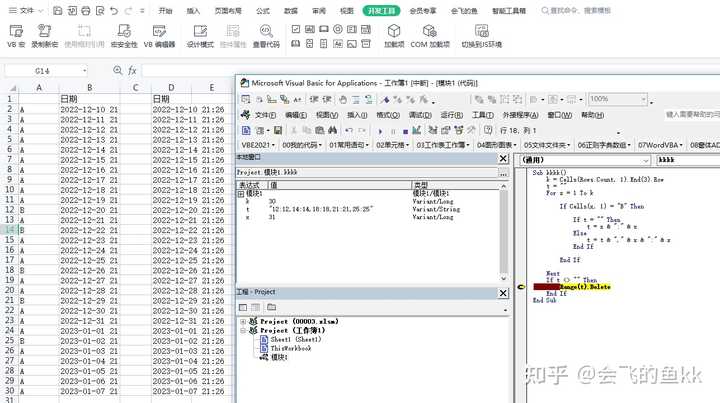Click the highlighted Range(t).Delete code line

(x=585, y=287)
